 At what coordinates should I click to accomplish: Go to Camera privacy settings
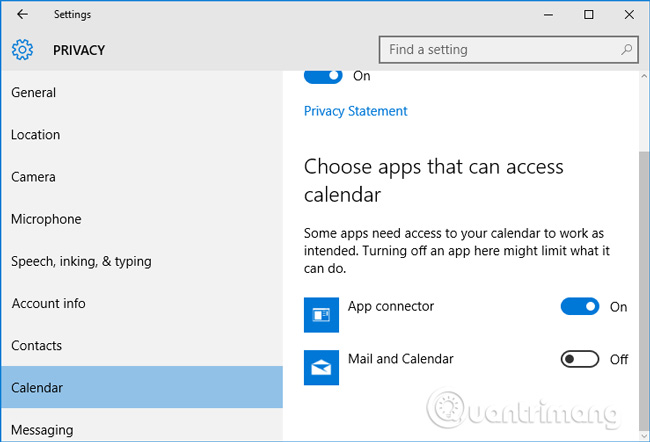pos(33,177)
